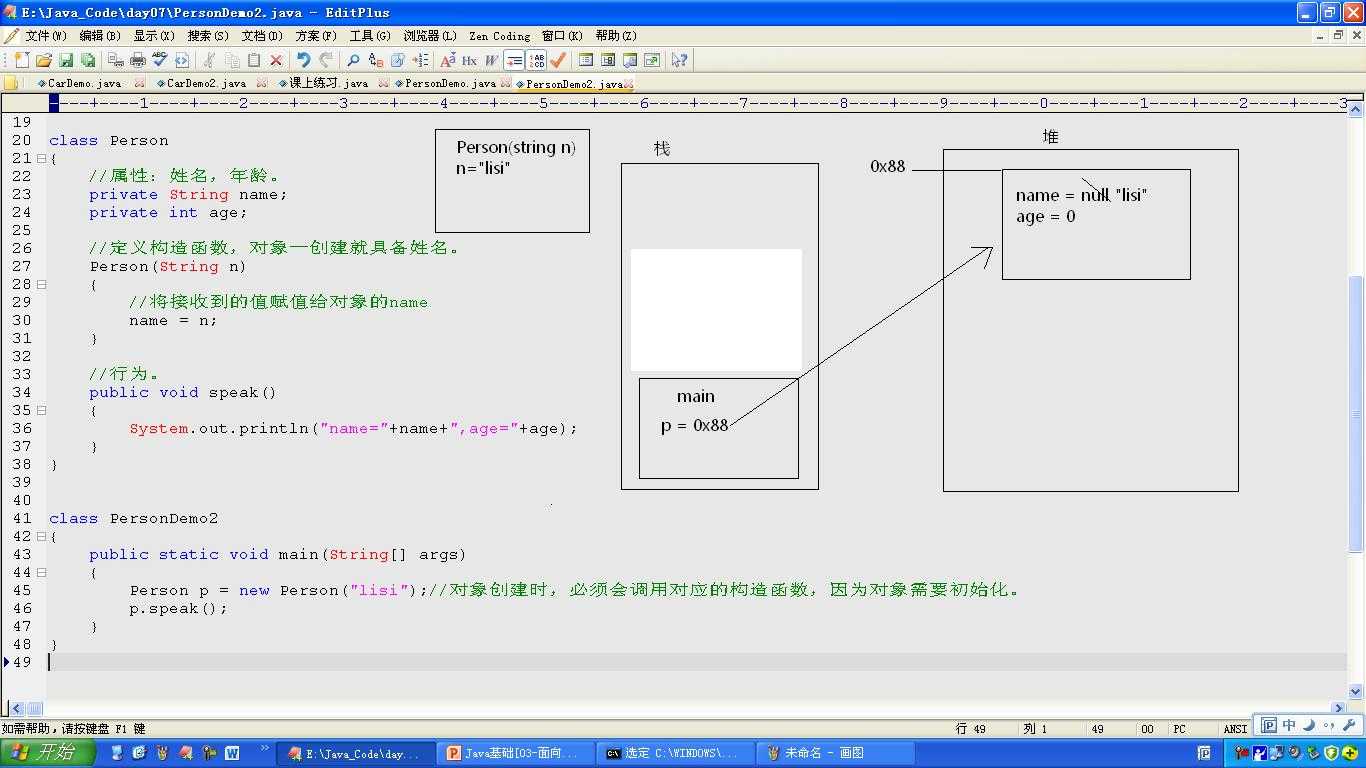Image resolution: width=1366 pixels, height=768 pixels.
Task: Click the Copy toolbar icon
Action: pyautogui.click(x=232, y=60)
